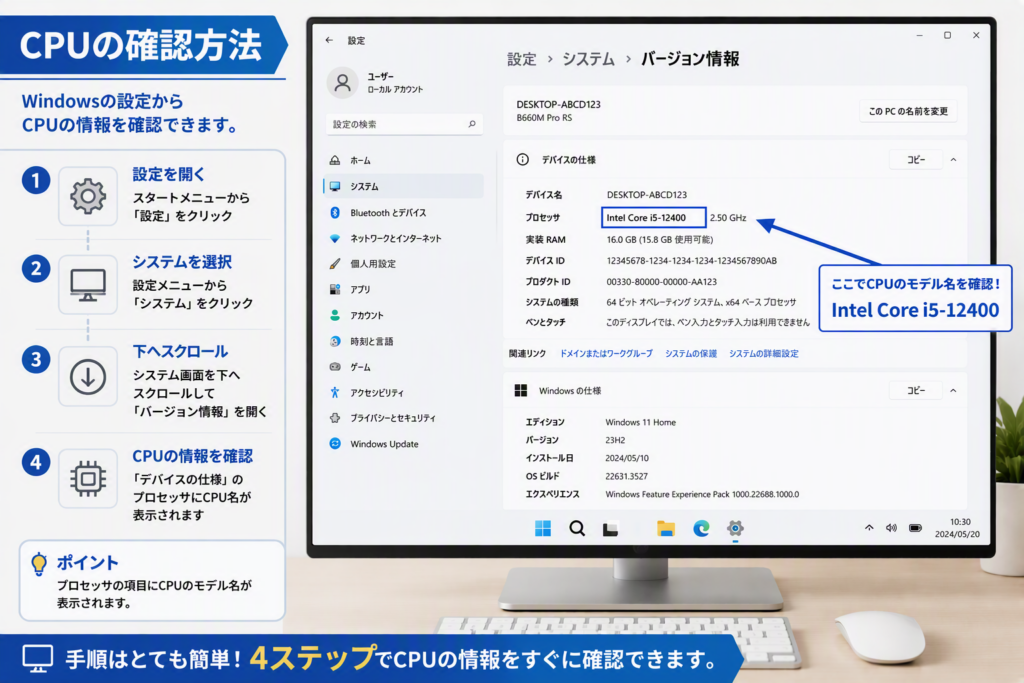
Task: Click the 個人用設定 brush icon
Action: click(x=335, y=264)
